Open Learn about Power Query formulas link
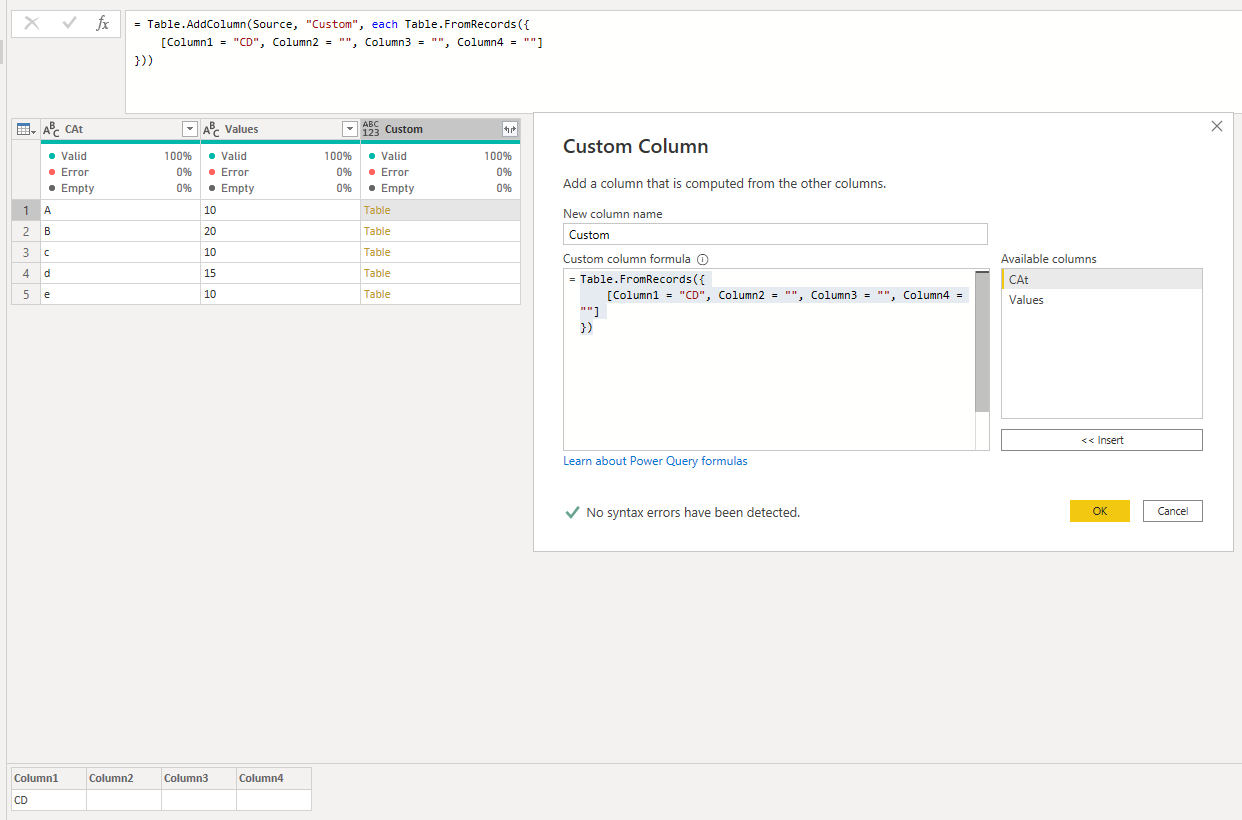 [655, 461]
